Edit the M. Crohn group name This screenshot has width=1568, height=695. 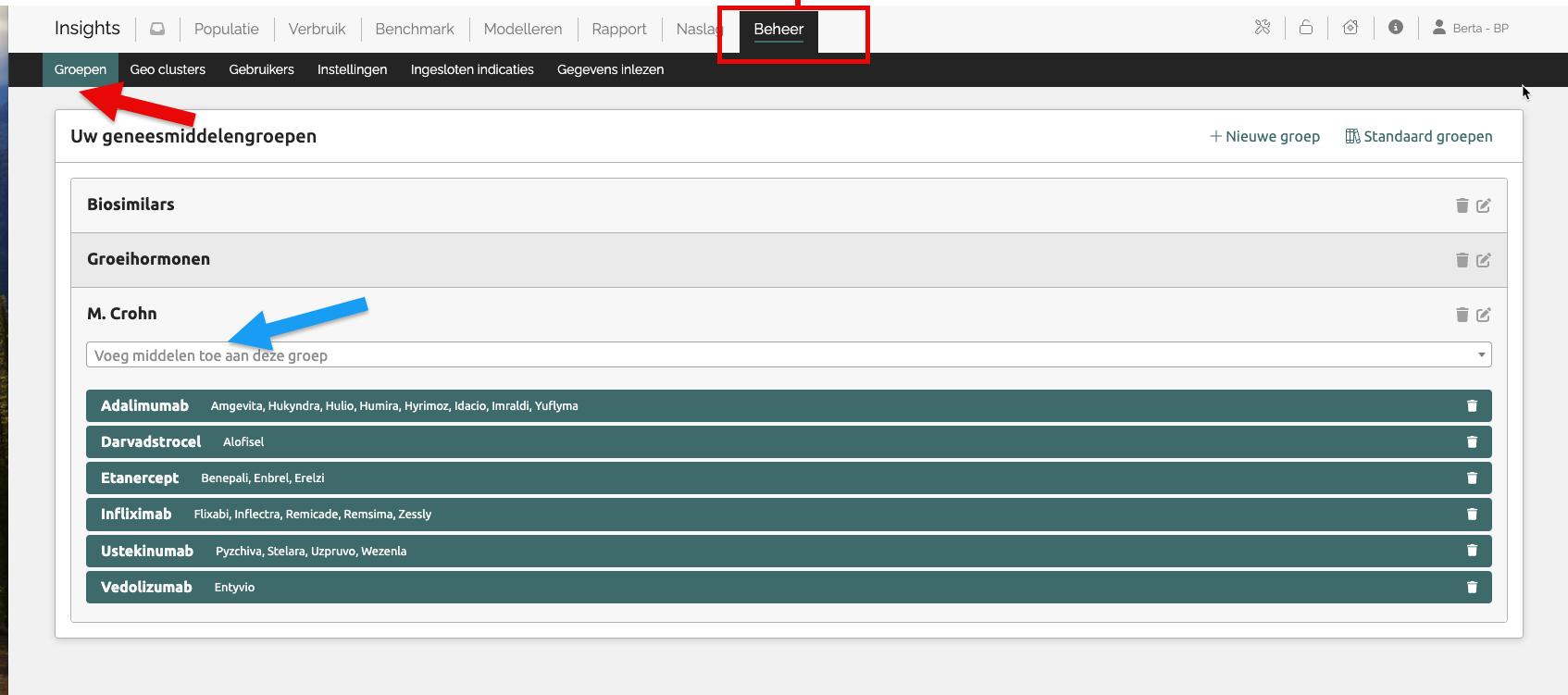point(1484,315)
